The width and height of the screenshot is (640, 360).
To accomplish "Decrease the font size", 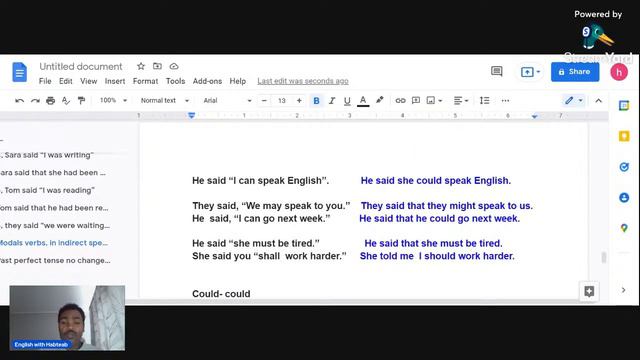I will point(264,100).
